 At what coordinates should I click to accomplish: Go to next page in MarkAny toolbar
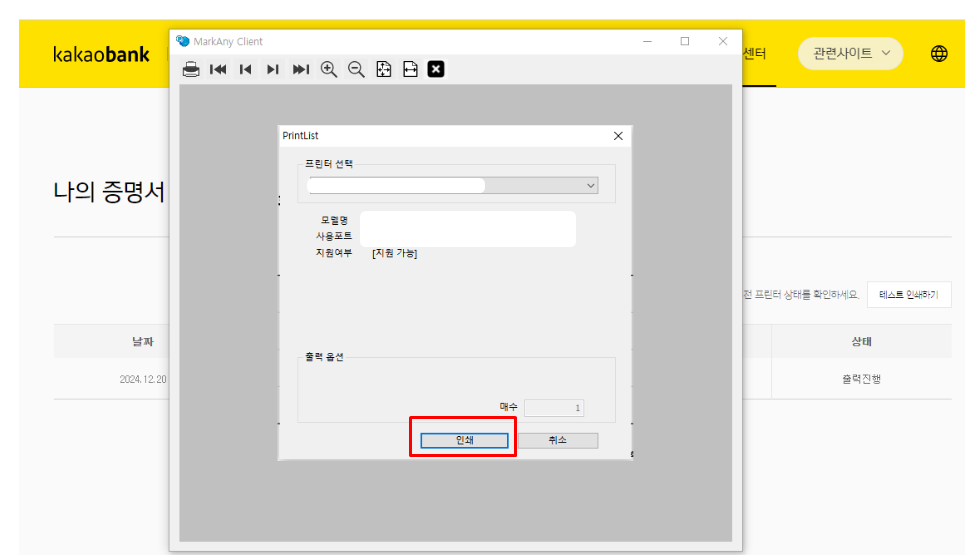pyautogui.click(x=273, y=69)
